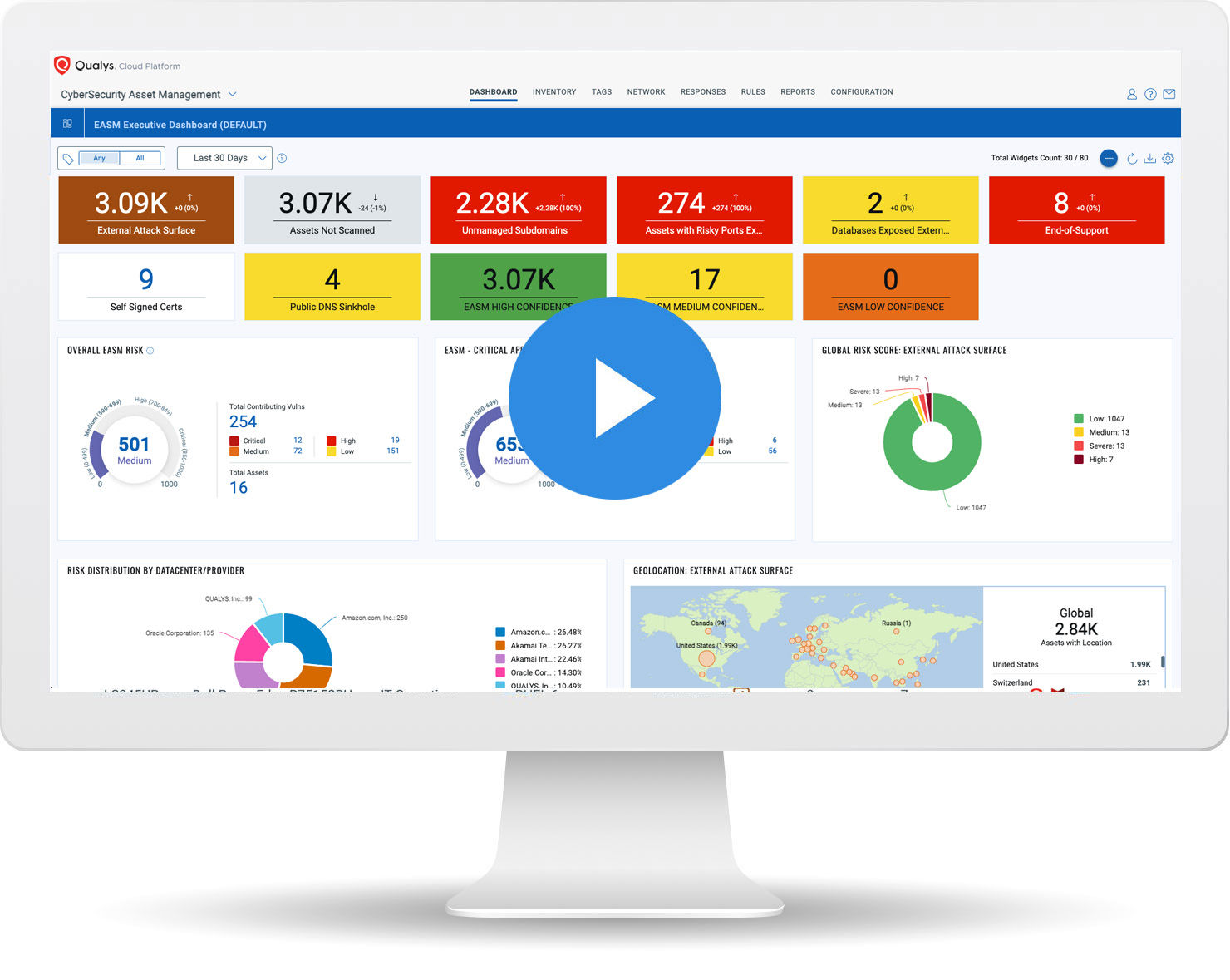Click the Critical count 12 in Overall EASM Risk

(x=298, y=441)
